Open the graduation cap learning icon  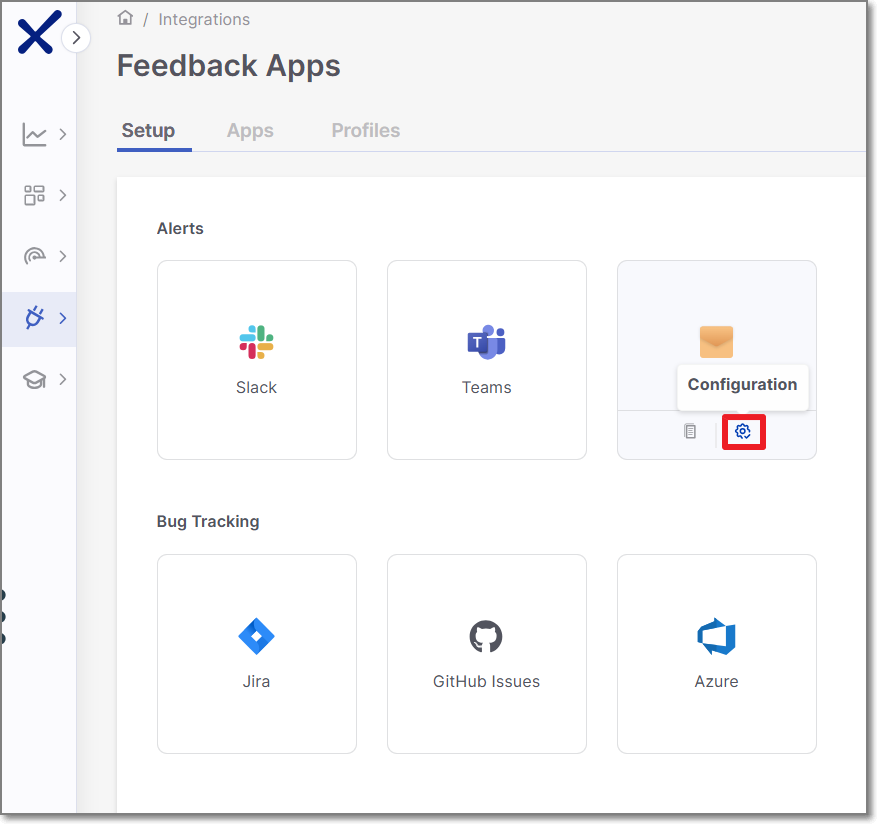(x=35, y=380)
